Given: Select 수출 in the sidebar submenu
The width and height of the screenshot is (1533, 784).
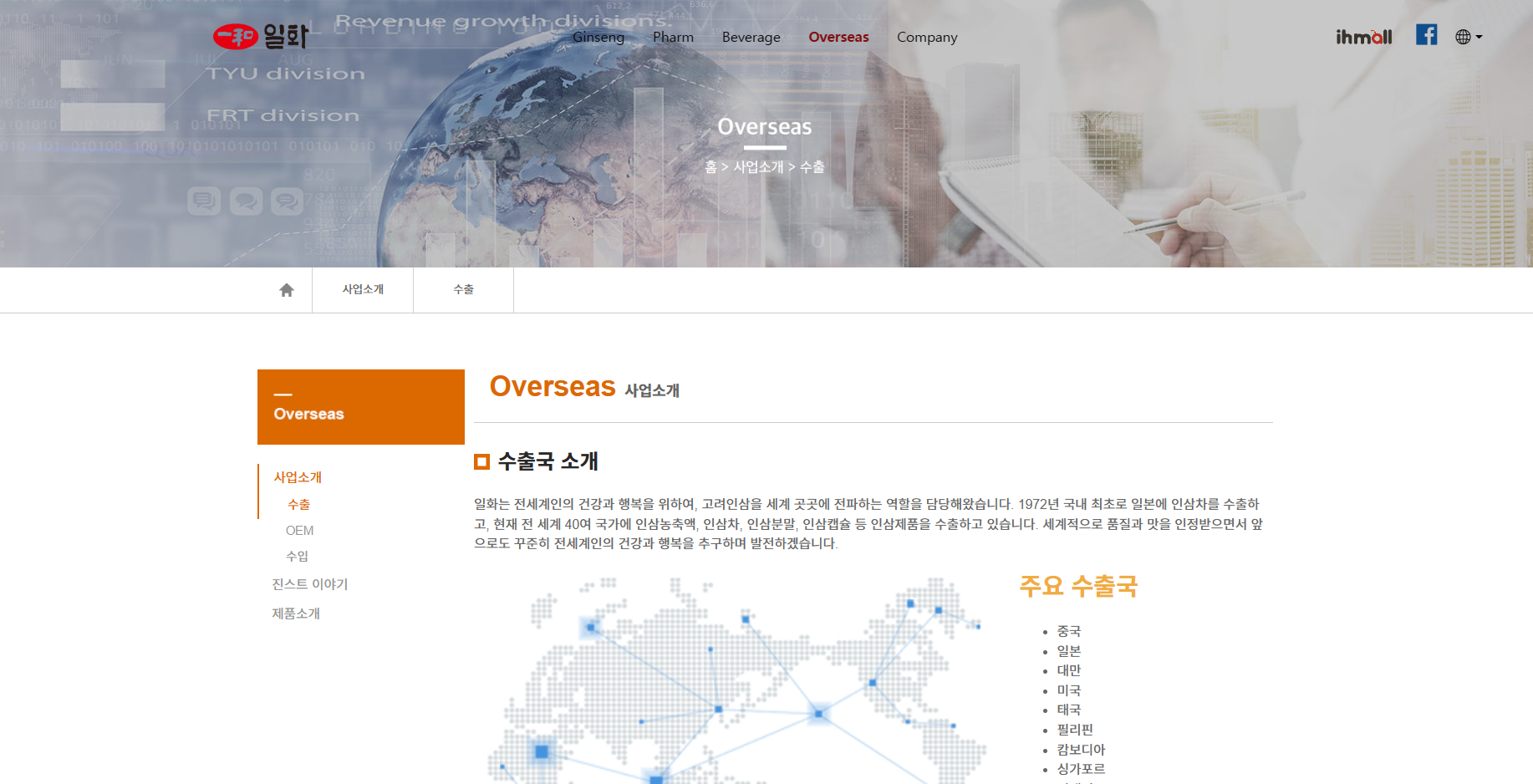Looking at the screenshot, I should point(298,505).
